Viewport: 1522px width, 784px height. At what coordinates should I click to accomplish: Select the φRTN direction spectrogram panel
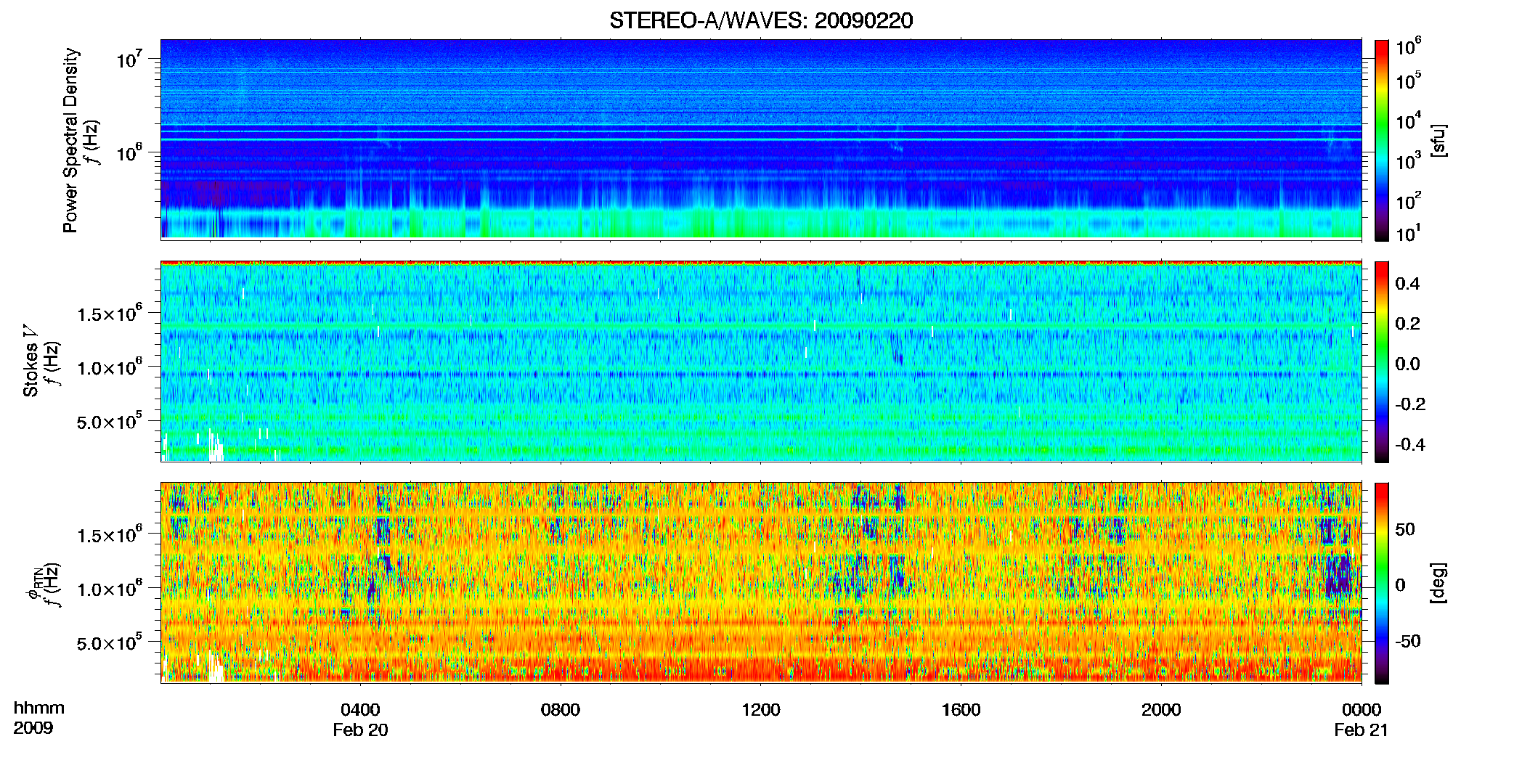click(761, 583)
